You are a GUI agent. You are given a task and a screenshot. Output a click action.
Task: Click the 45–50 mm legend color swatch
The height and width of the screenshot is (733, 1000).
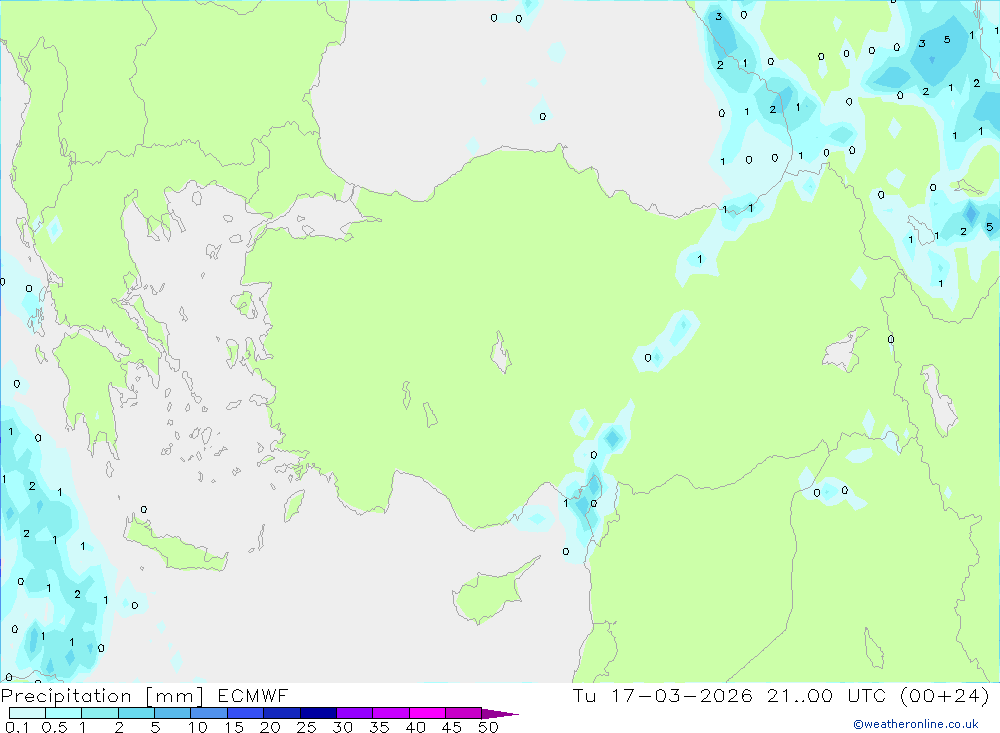[x=464, y=713]
